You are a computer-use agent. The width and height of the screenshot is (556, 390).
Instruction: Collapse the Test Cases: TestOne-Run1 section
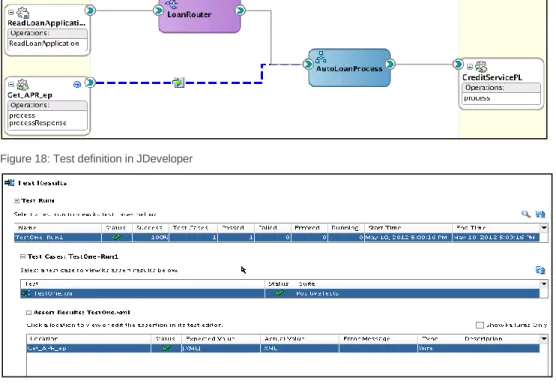pyautogui.click(x=23, y=256)
